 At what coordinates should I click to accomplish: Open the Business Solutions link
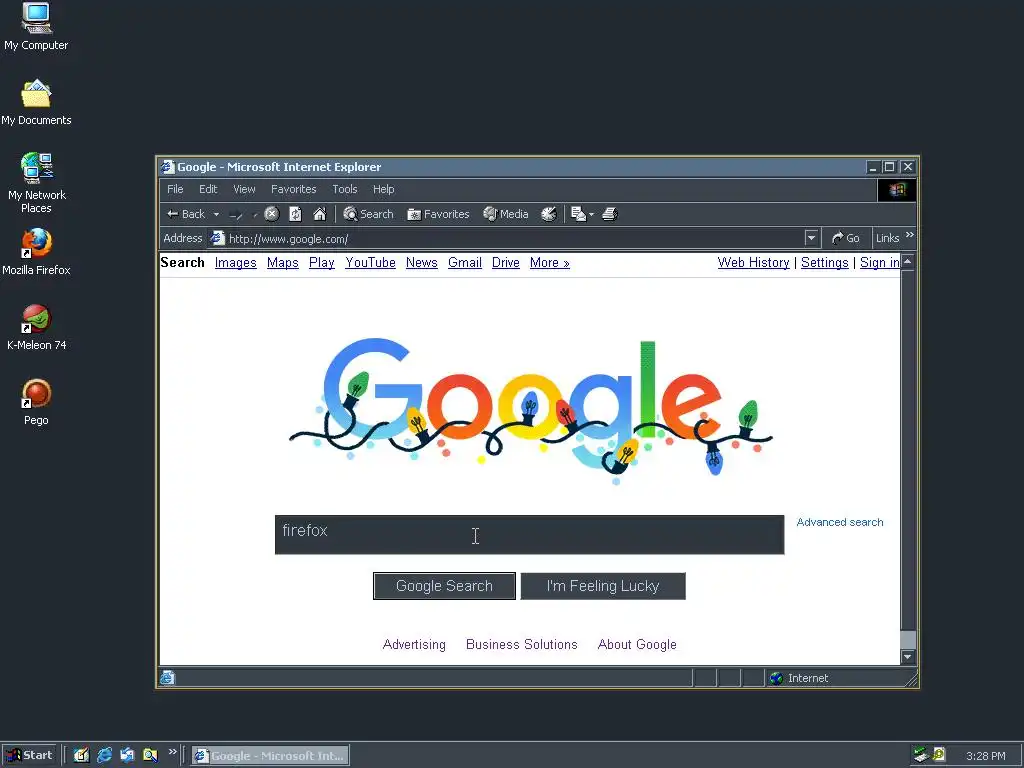[522, 645]
